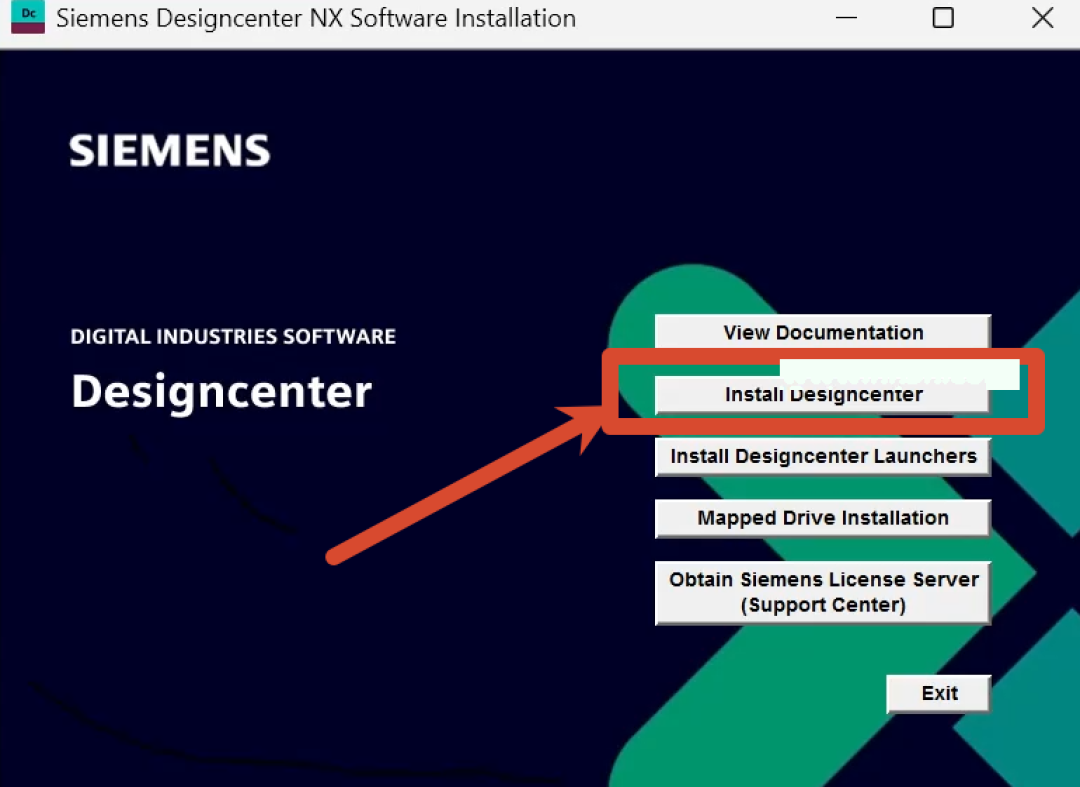Close the Siemens installation window

1042,18
